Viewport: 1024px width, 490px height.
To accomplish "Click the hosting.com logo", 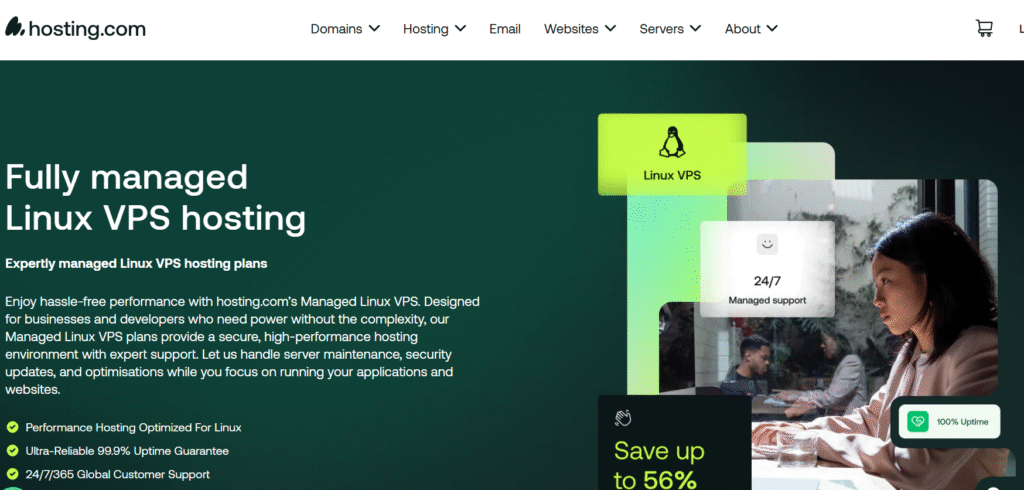I will tap(75, 29).
